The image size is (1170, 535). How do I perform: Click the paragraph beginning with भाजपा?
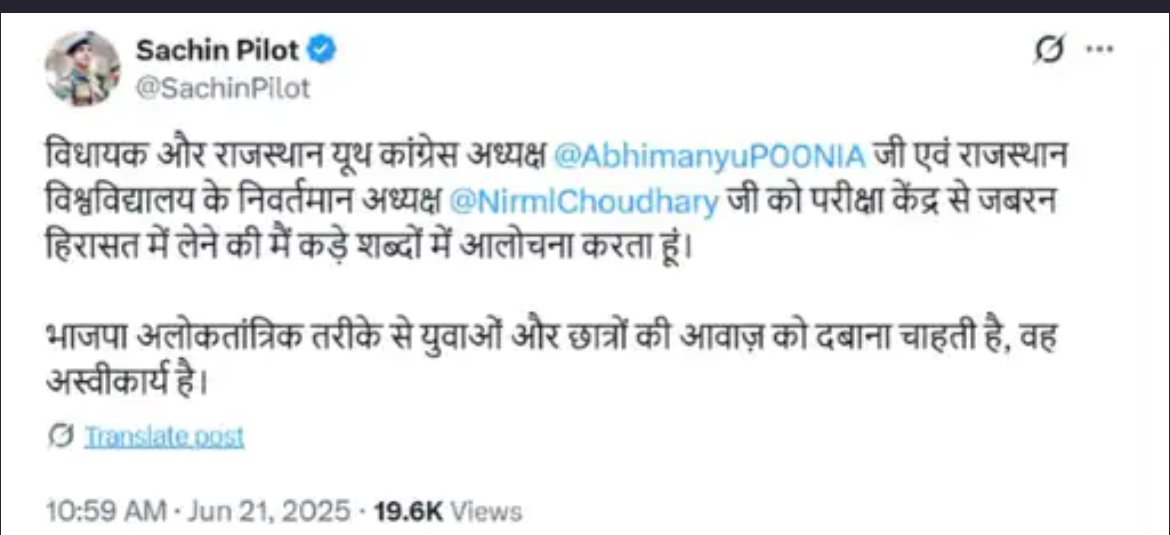point(552,337)
